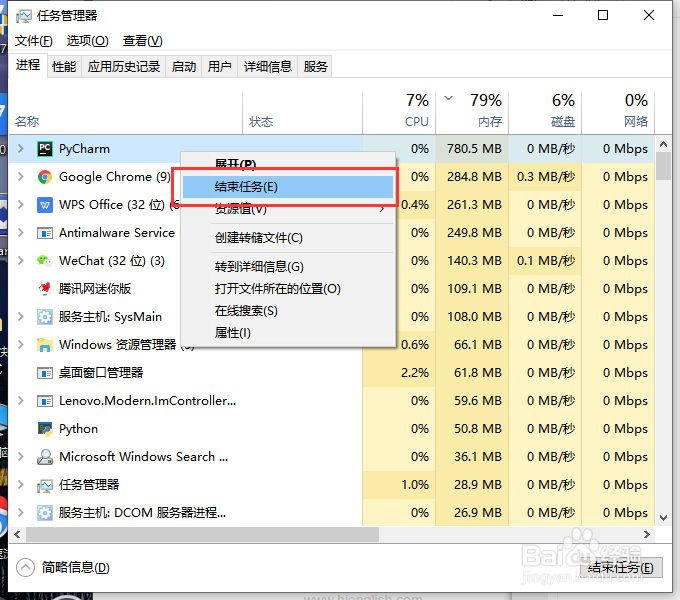Sort by the 内存 column header
The height and width of the screenshot is (600, 680).
point(472,112)
